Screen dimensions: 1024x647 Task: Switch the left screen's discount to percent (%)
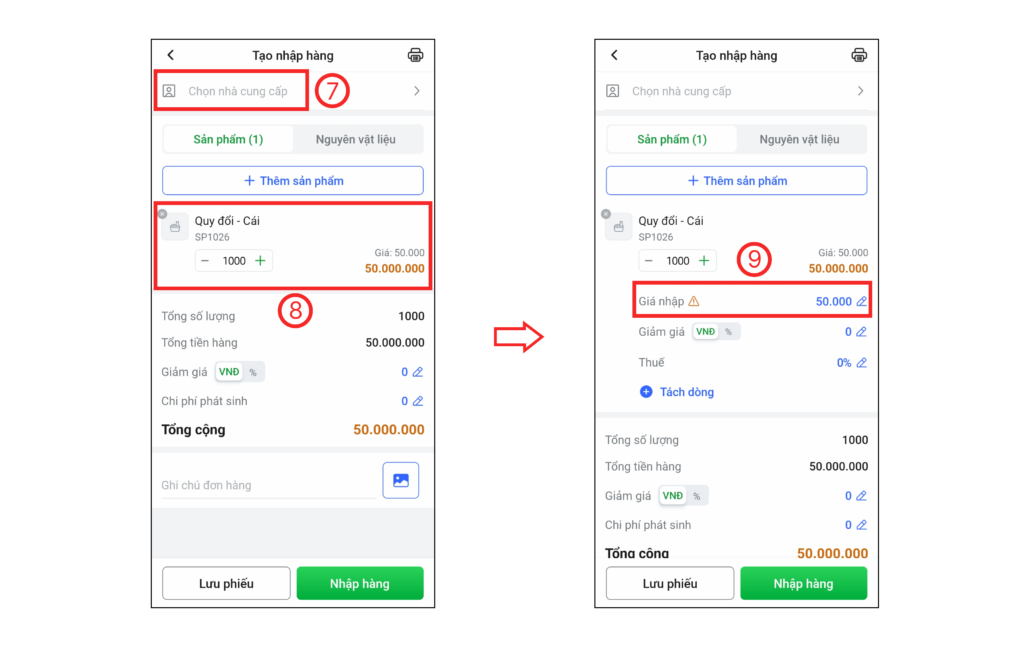pos(253,372)
